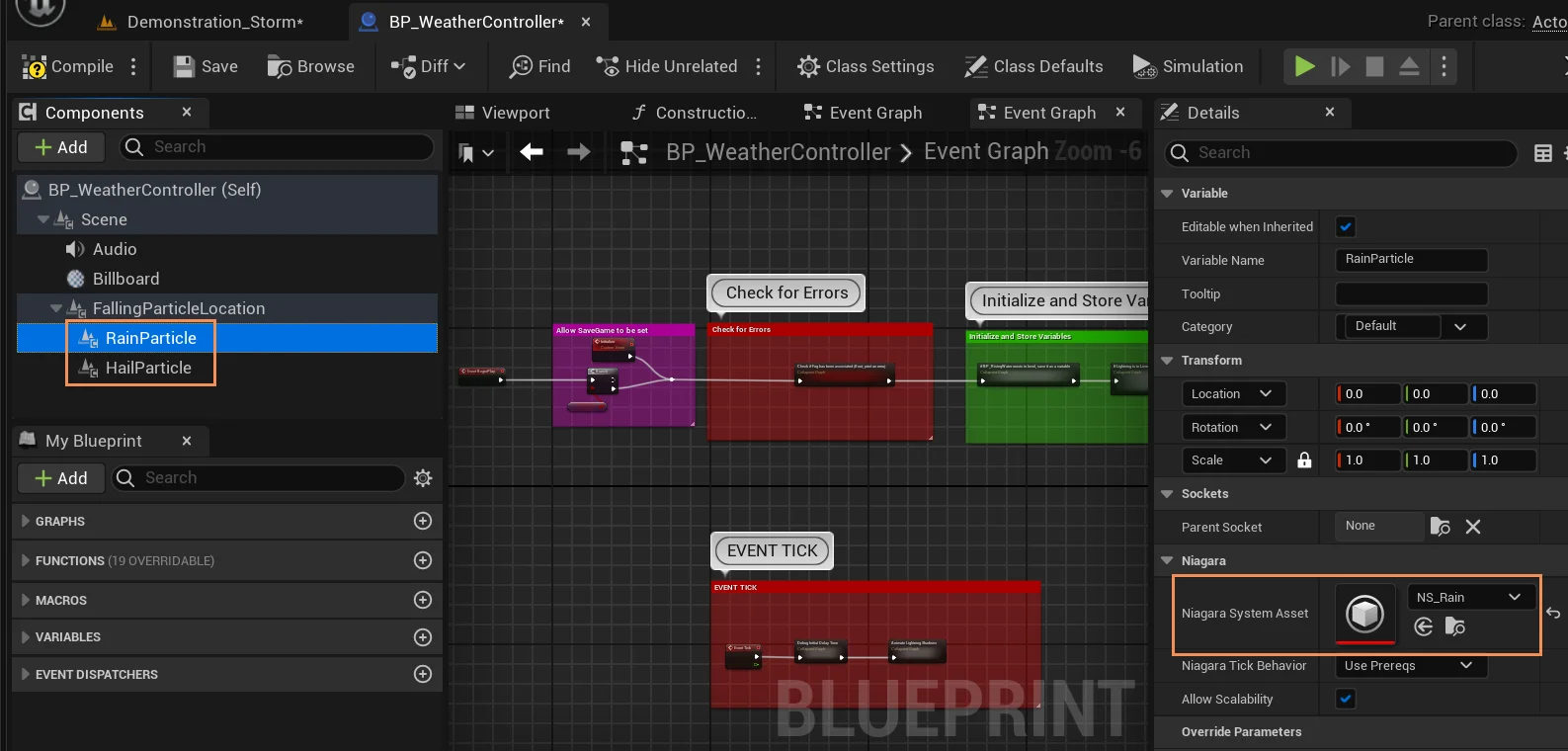Click the graph navigate back arrow
This screenshot has width=1568, height=751.
coord(532,152)
